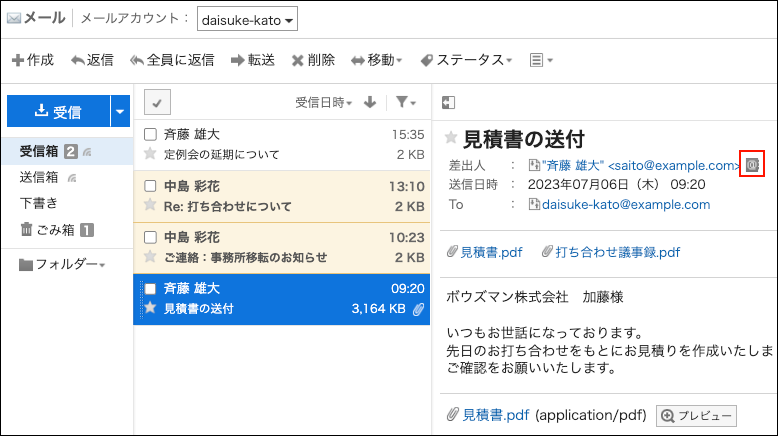Open the 移動 move dropdown
The image size is (778, 436).
tap(377, 60)
